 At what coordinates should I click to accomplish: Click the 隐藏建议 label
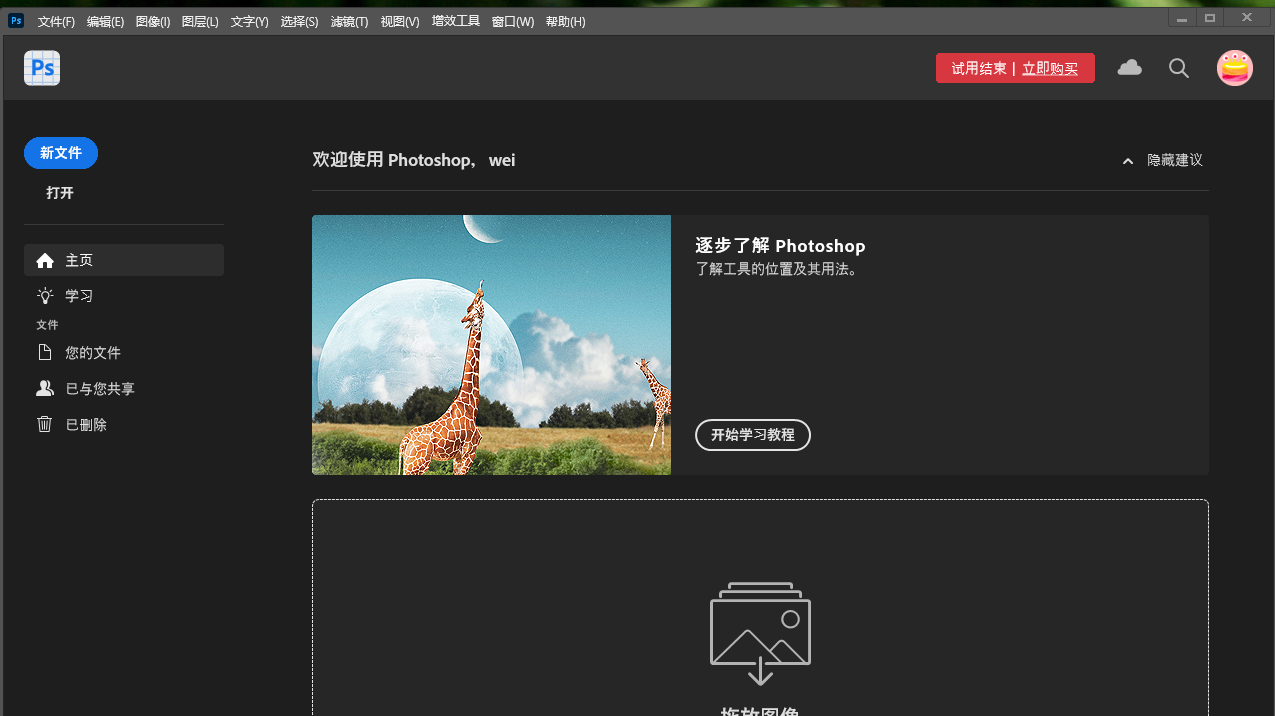click(x=1175, y=161)
